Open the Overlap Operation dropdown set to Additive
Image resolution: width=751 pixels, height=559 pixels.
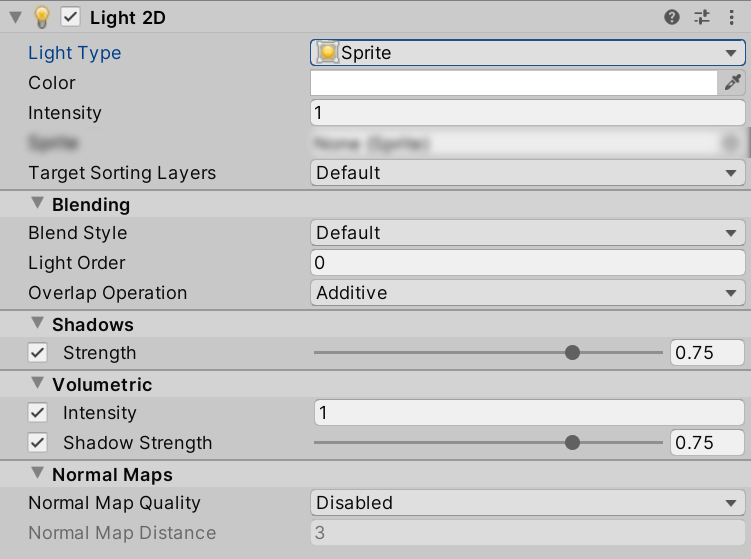click(x=527, y=293)
